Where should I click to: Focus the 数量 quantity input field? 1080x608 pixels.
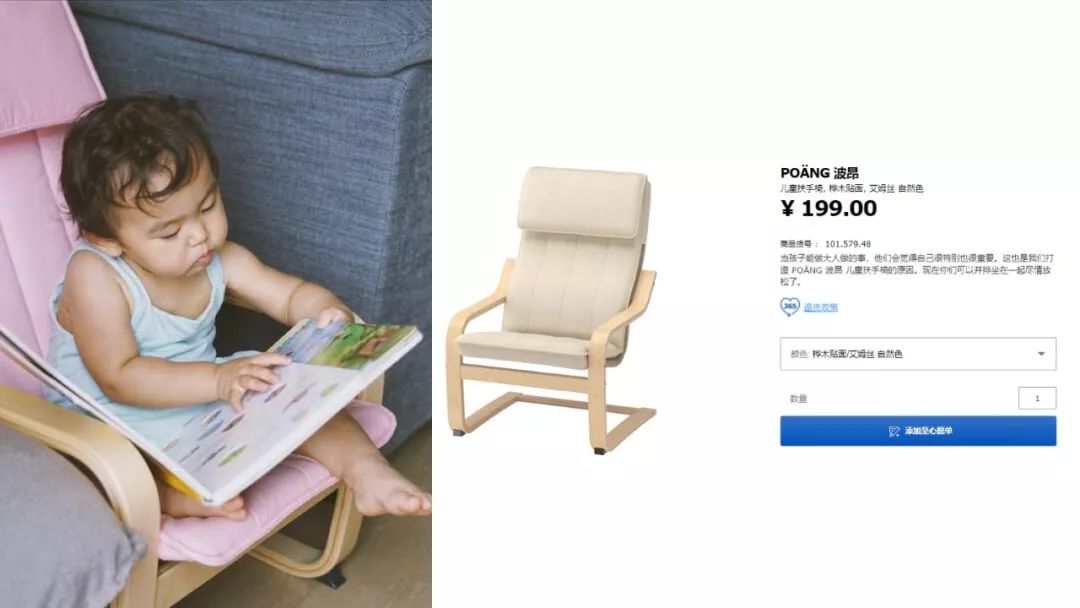pyautogui.click(x=1037, y=398)
